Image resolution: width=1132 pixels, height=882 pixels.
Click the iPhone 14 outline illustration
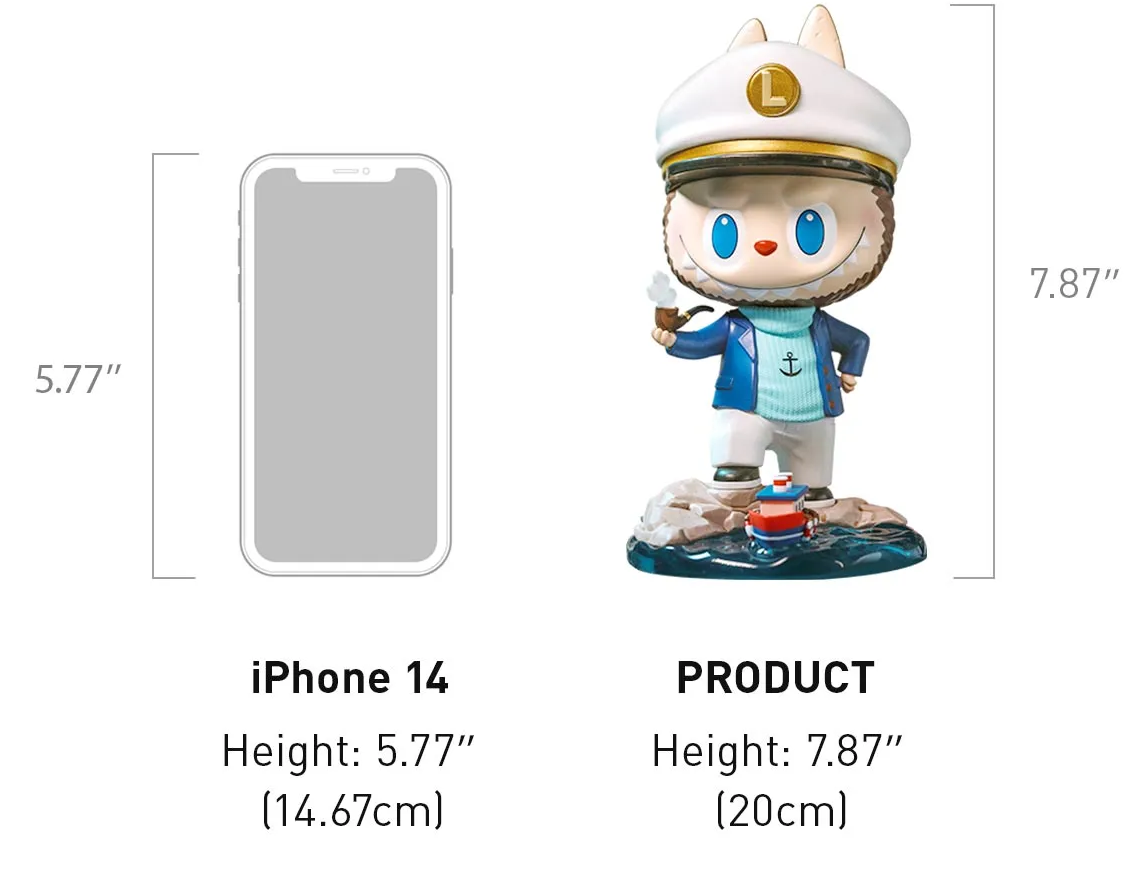tap(345, 364)
